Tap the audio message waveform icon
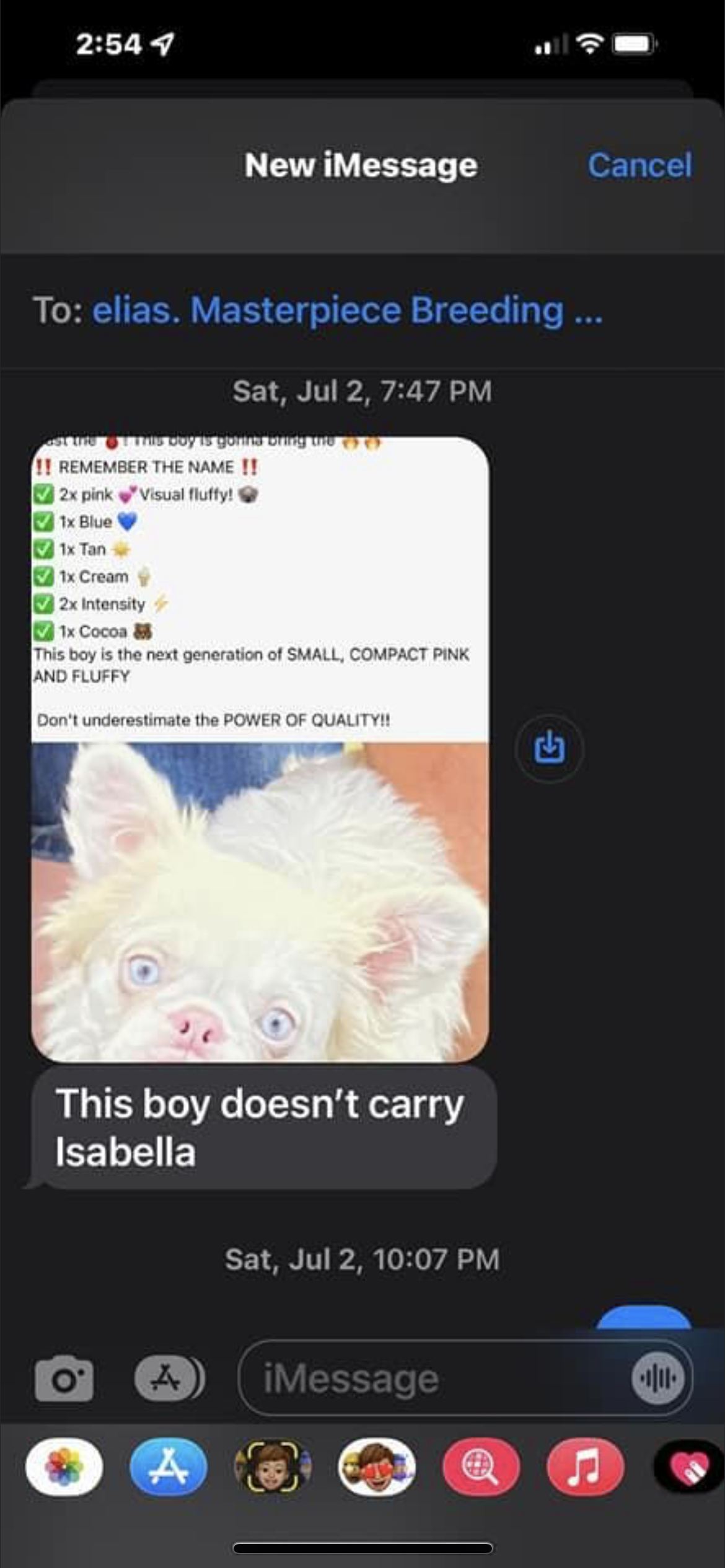Viewport: 725px width, 1568px height. click(658, 1378)
